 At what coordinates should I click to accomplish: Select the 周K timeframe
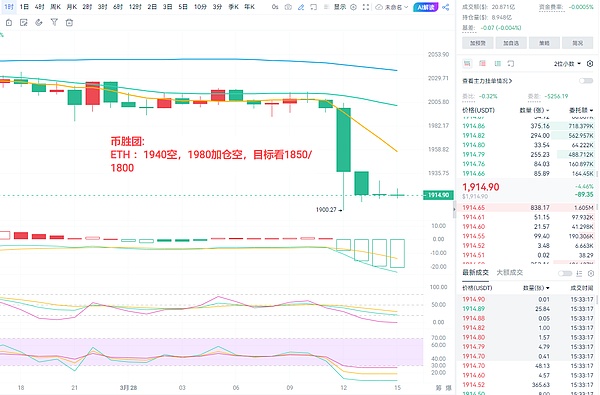(x=55, y=7)
